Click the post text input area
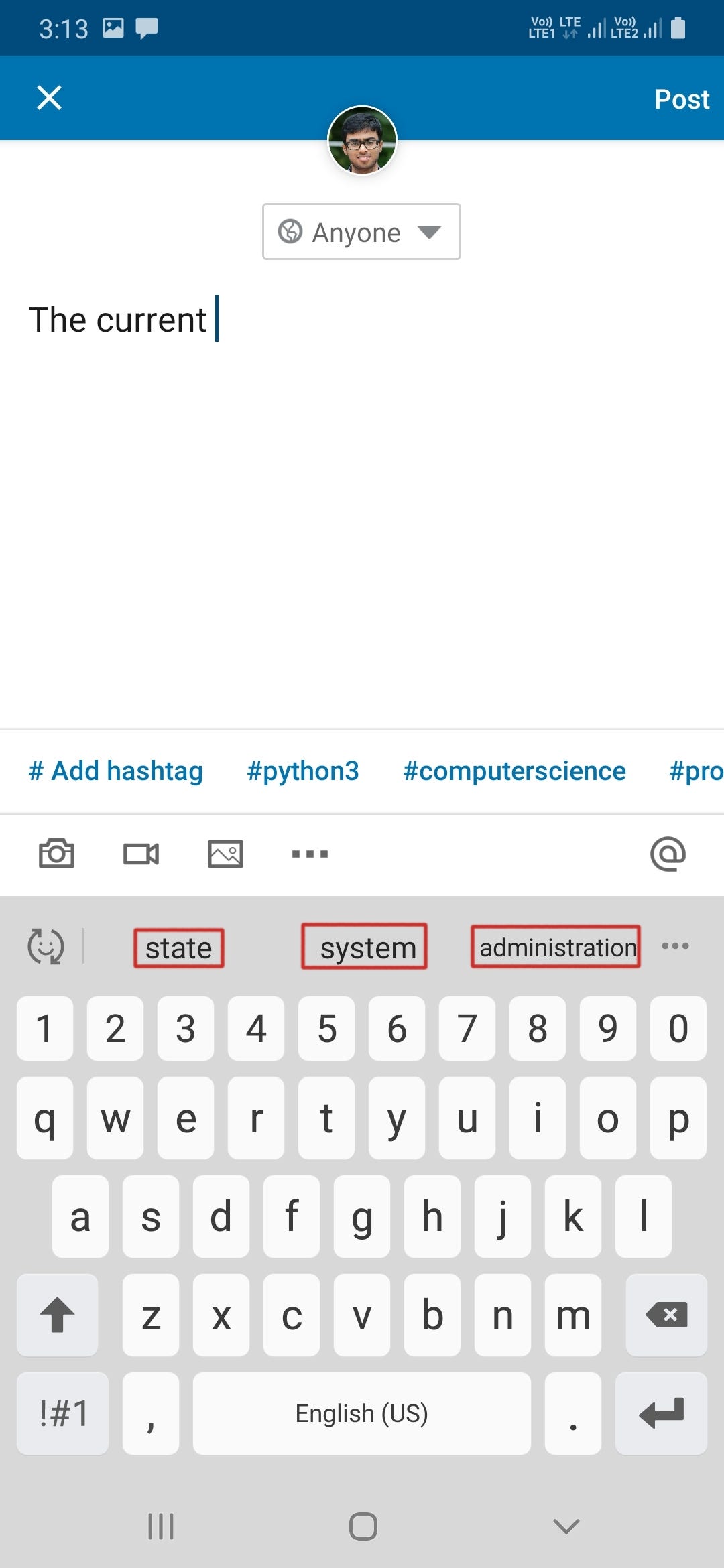The width and height of the screenshot is (724, 1568). pyautogui.click(x=362, y=509)
